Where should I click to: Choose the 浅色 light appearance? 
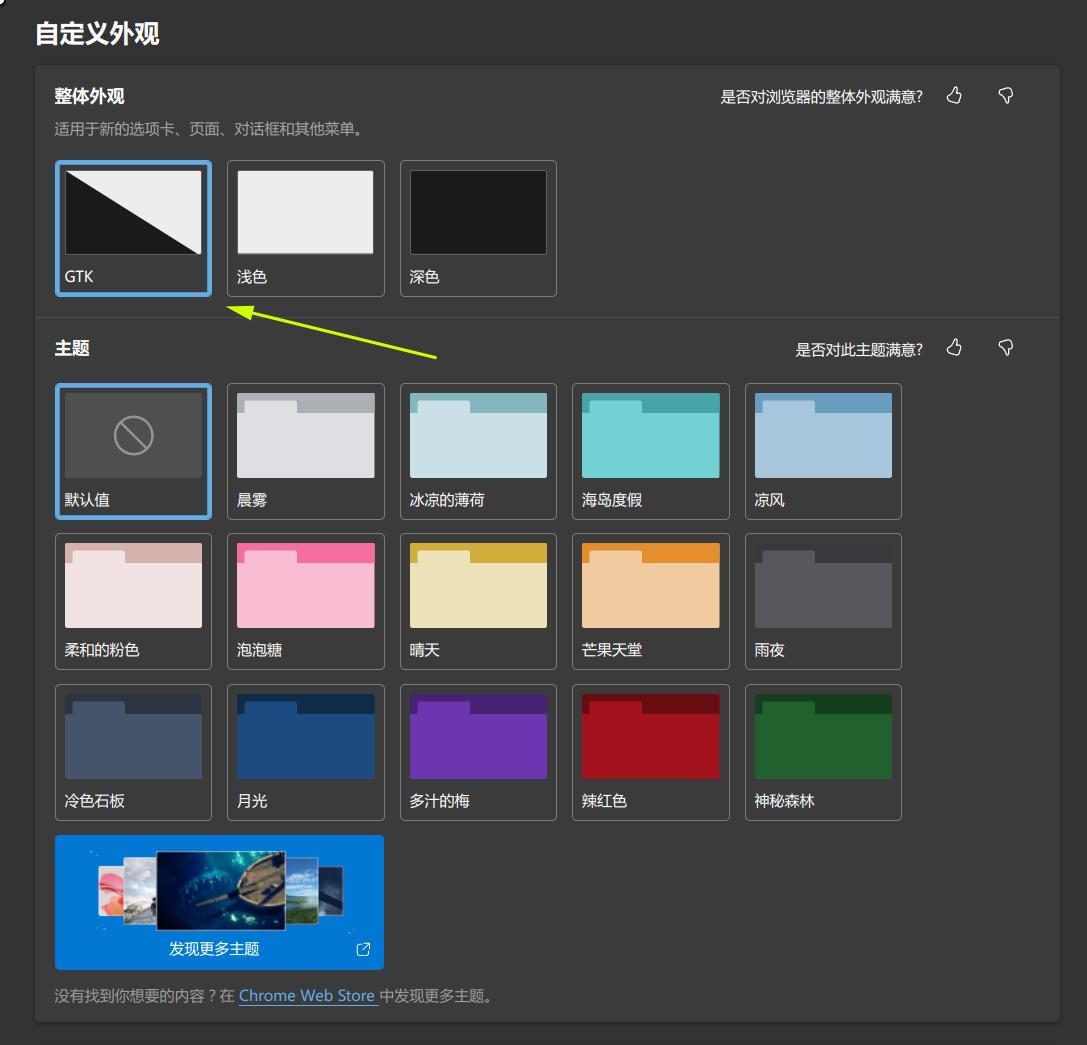306,228
